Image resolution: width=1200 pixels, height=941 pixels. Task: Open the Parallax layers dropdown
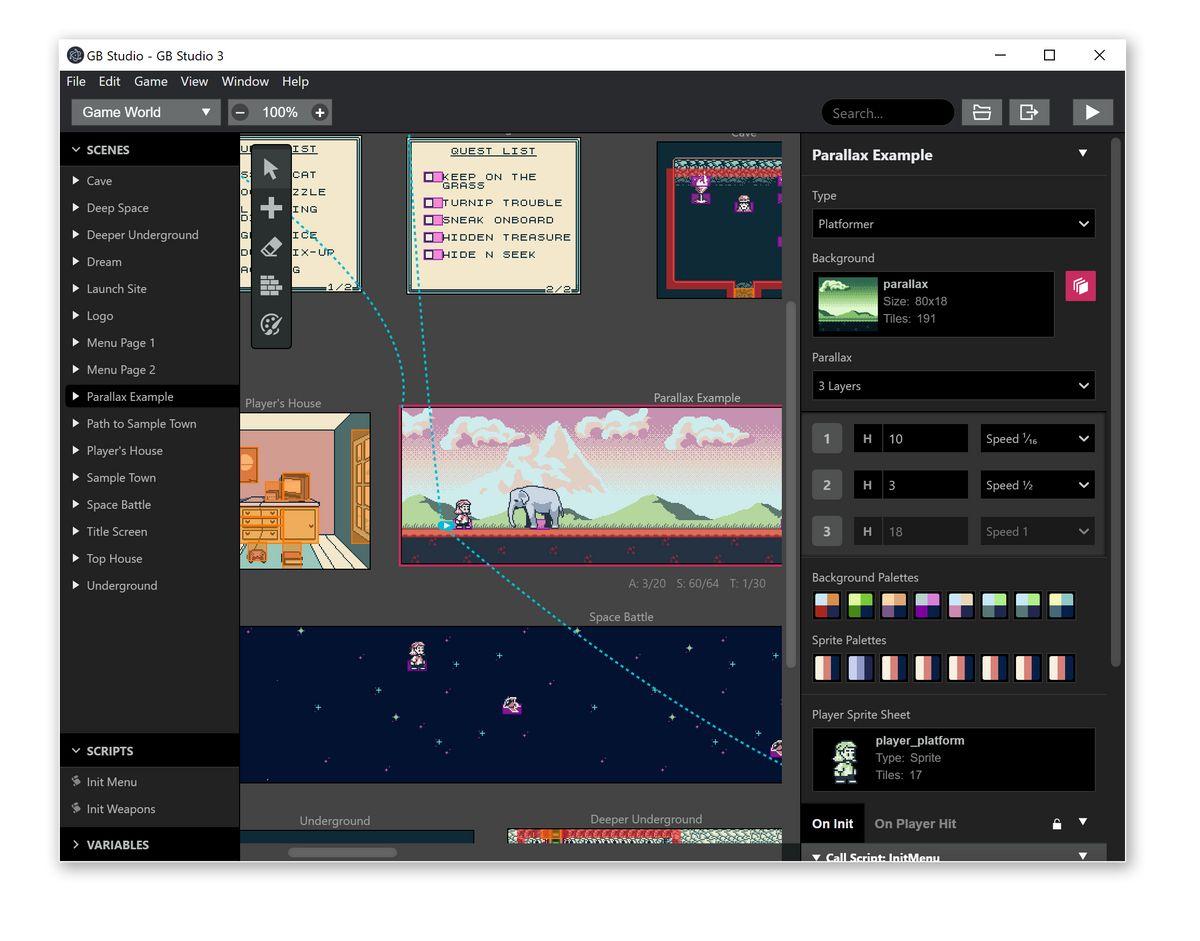tap(953, 386)
